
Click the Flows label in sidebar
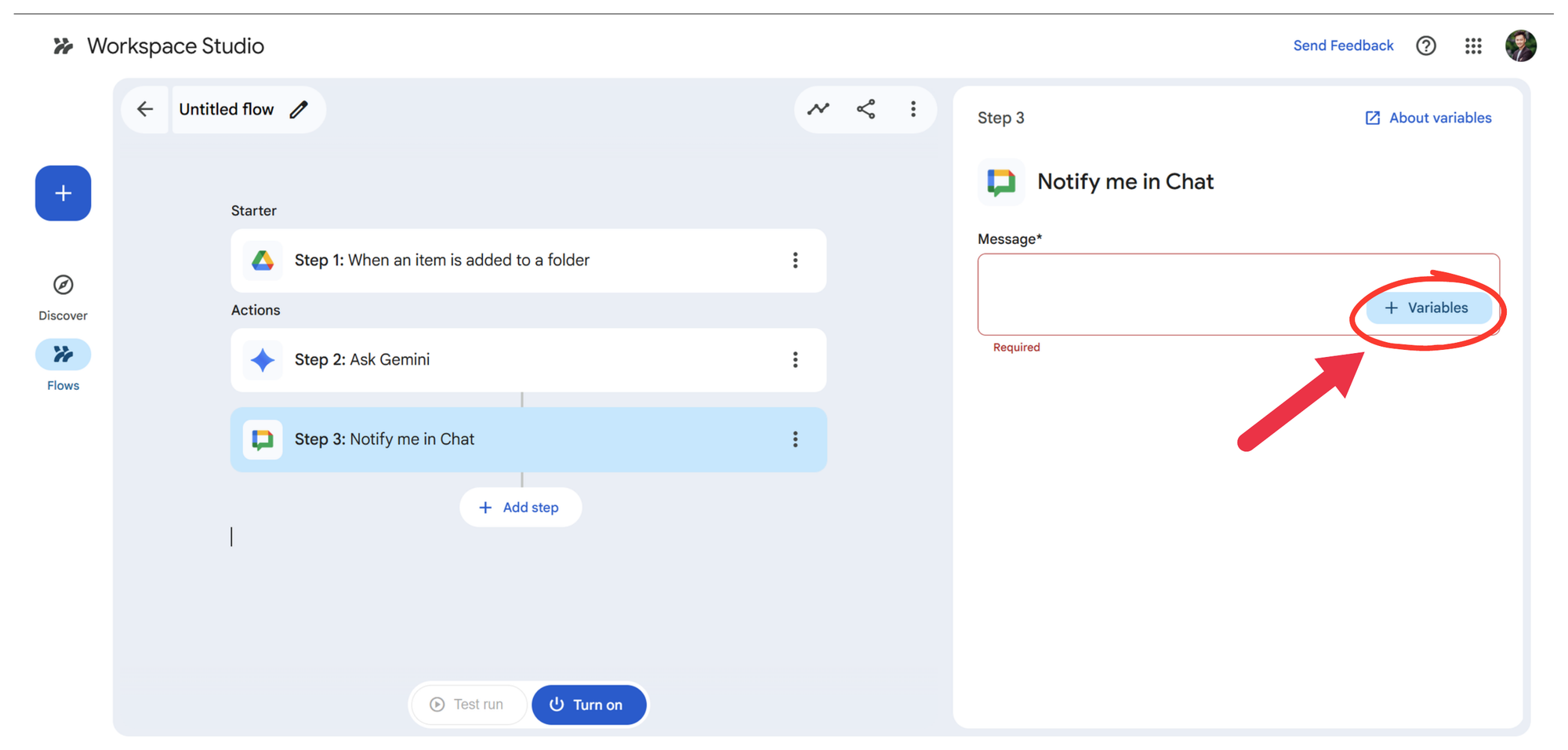click(64, 385)
